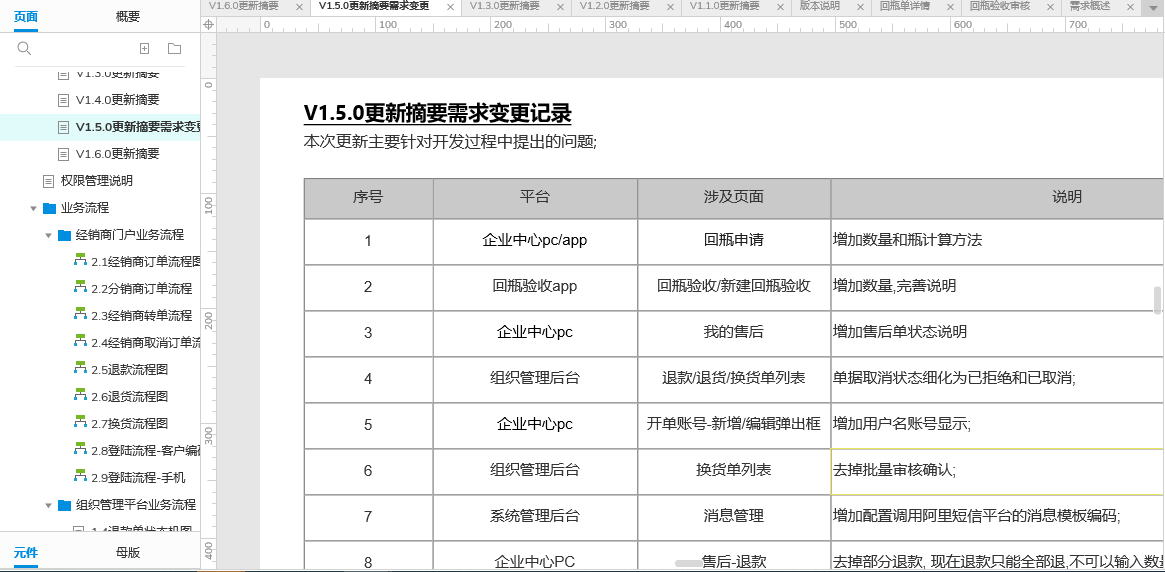Click the 序号 table header cell
This screenshot has height=572, width=1165.
[x=369, y=198]
